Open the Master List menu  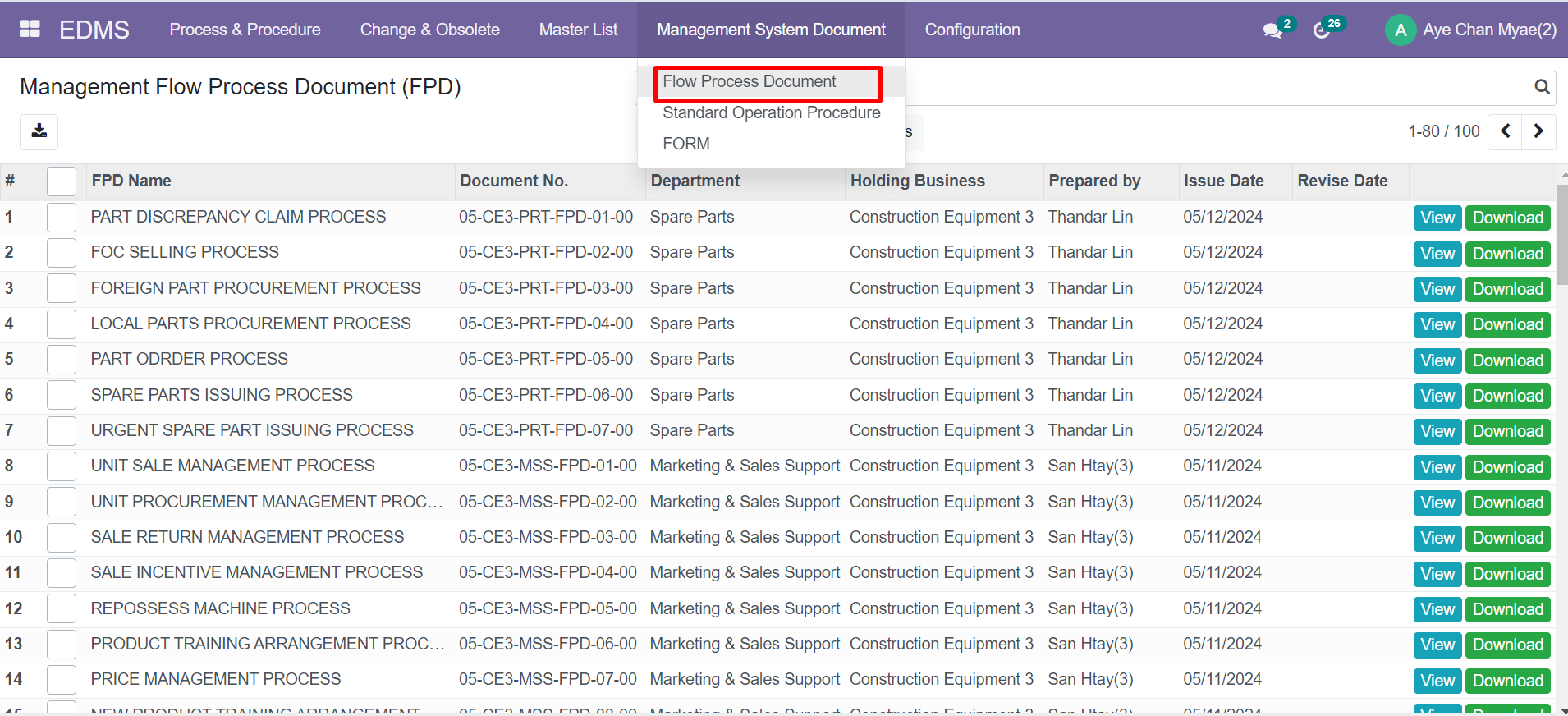pyautogui.click(x=579, y=30)
